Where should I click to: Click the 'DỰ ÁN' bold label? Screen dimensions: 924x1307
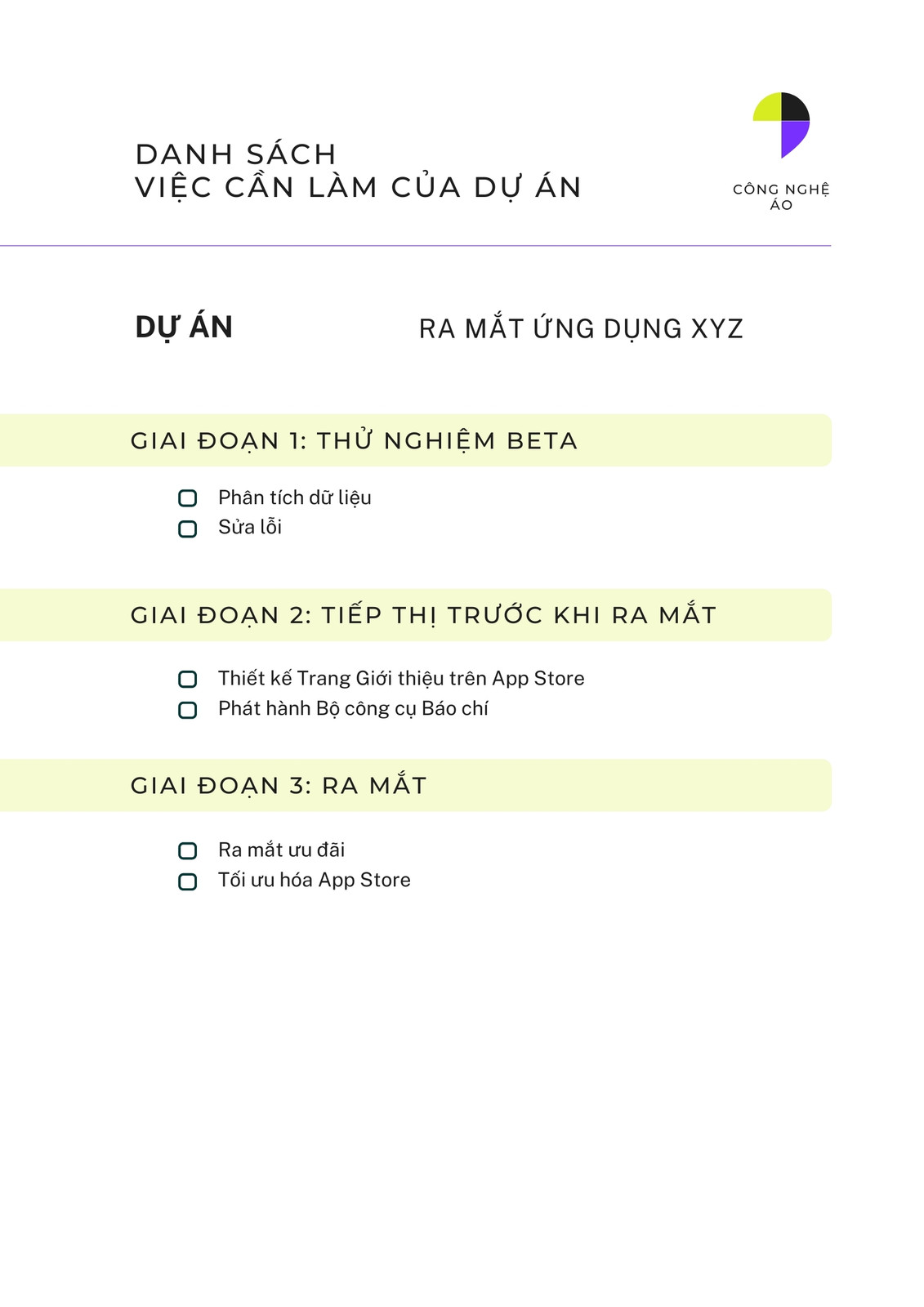pyautogui.click(x=184, y=328)
